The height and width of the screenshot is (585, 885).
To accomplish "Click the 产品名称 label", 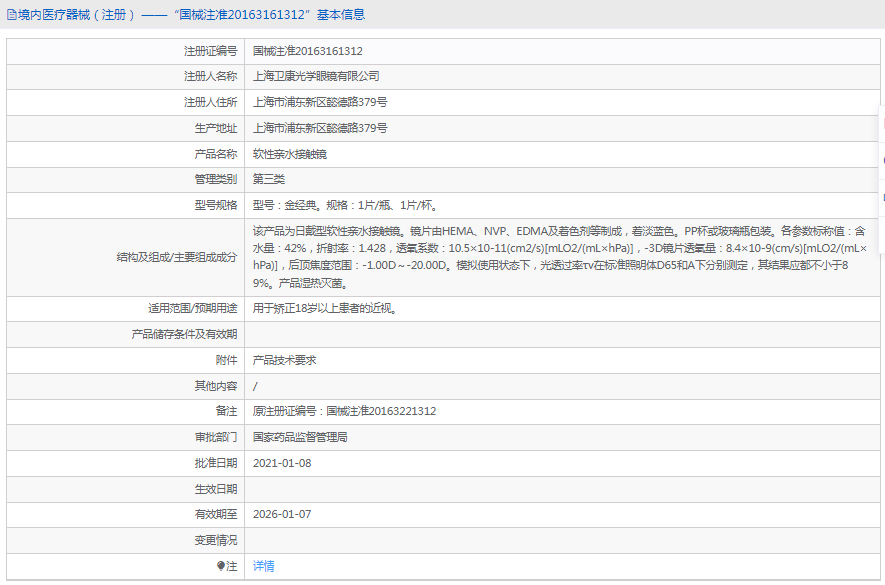I will click(x=216, y=154).
